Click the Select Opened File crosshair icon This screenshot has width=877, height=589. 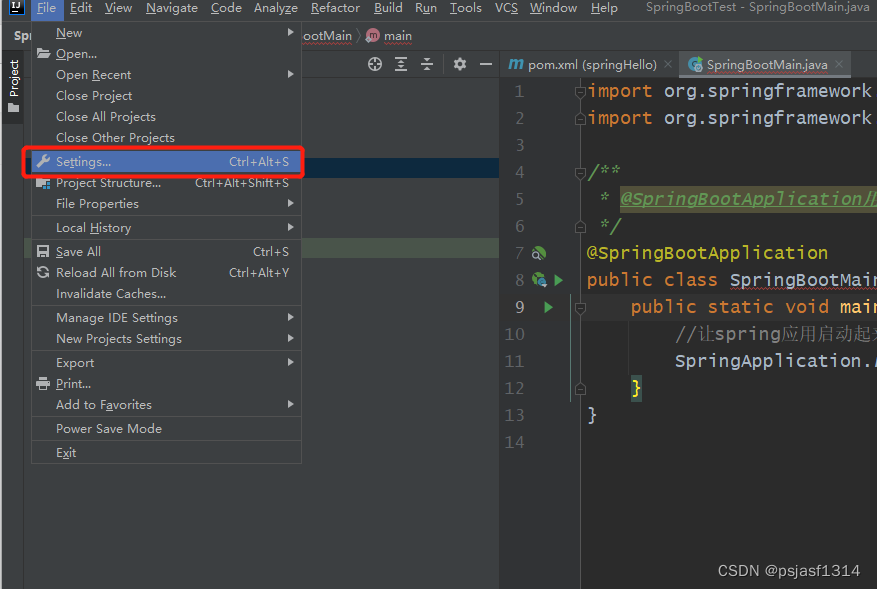tap(375, 64)
